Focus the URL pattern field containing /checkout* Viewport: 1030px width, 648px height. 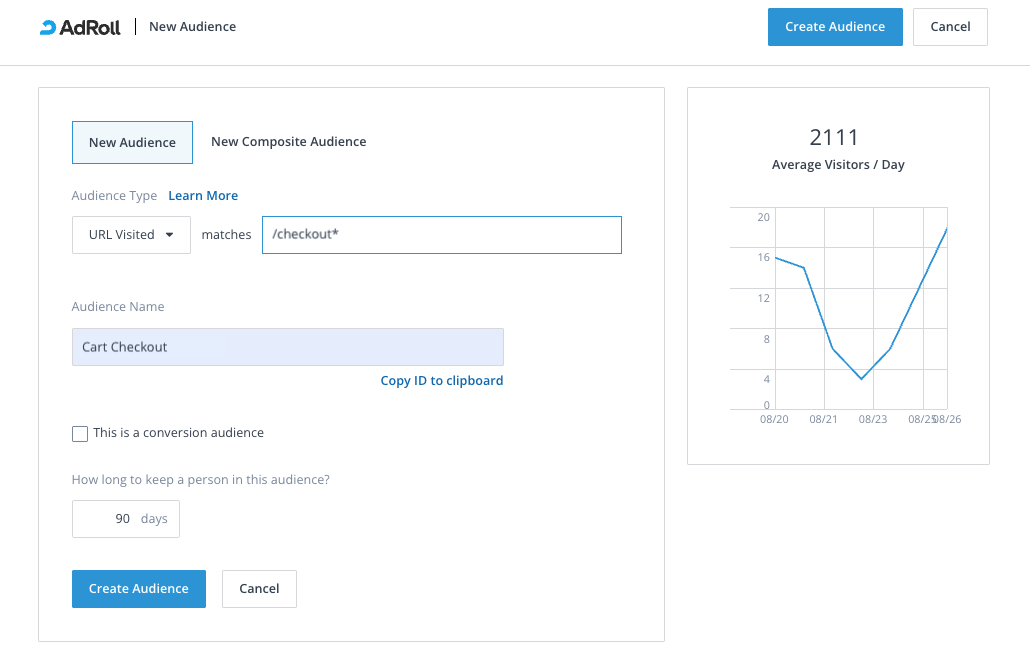tap(441, 235)
